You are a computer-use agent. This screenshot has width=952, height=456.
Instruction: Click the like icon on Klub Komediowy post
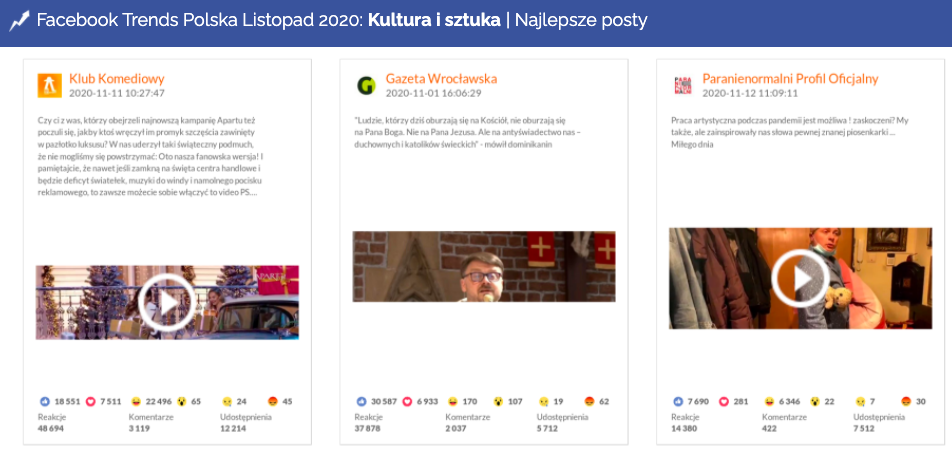(x=44, y=401)
